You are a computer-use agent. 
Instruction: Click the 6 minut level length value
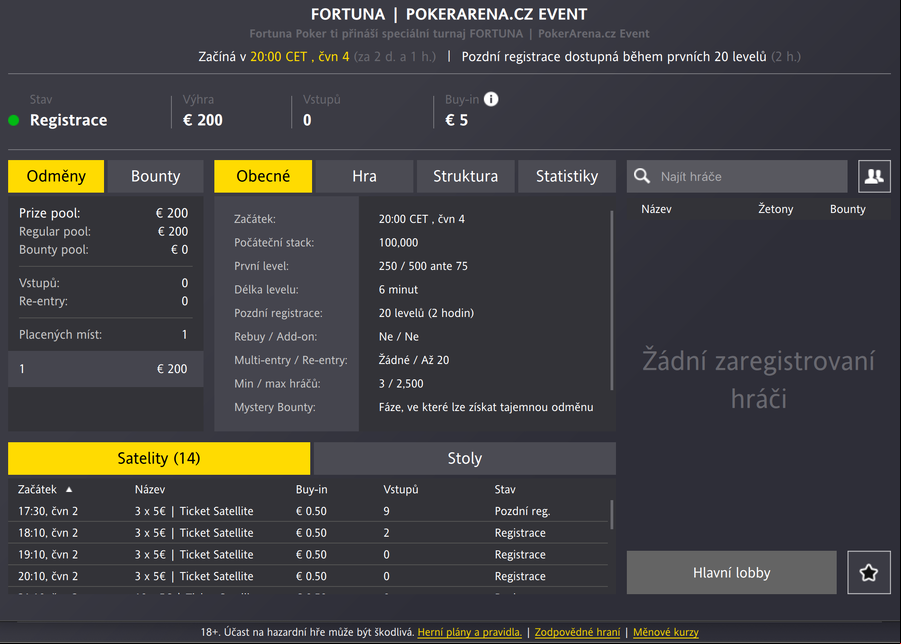pos(398,290)
